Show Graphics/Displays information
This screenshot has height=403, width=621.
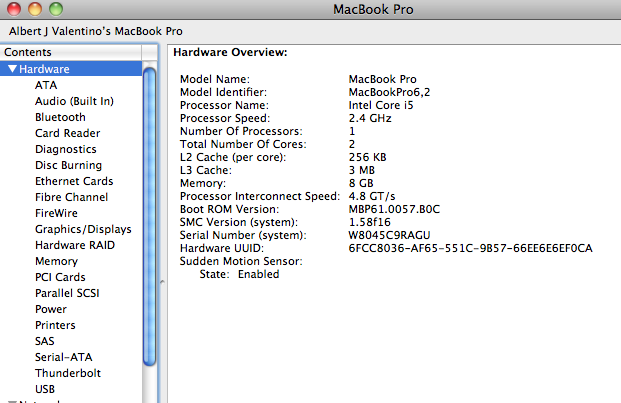point(83,229)
